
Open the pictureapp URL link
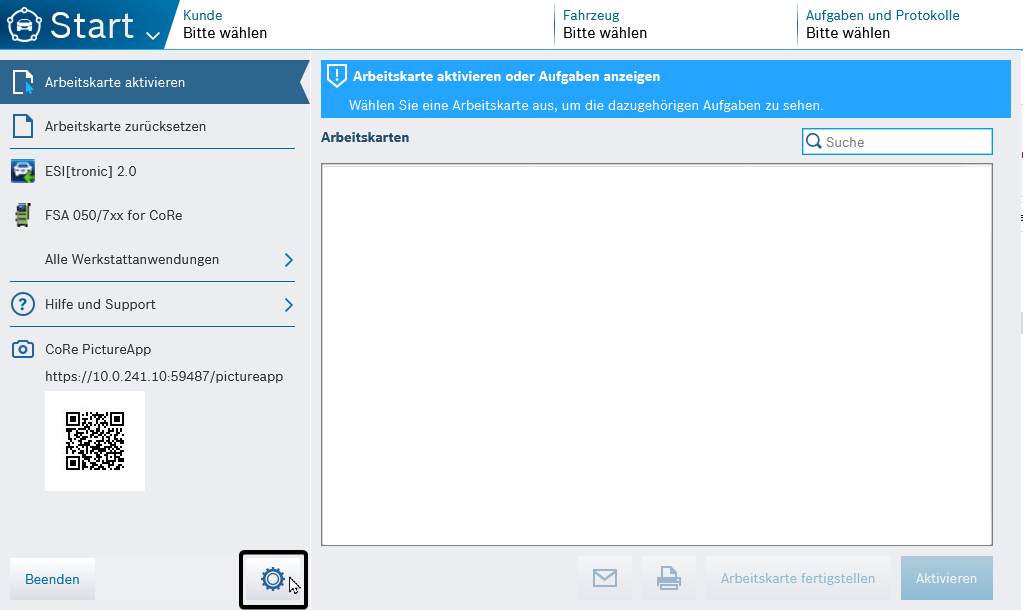click(x=164, y=376)
